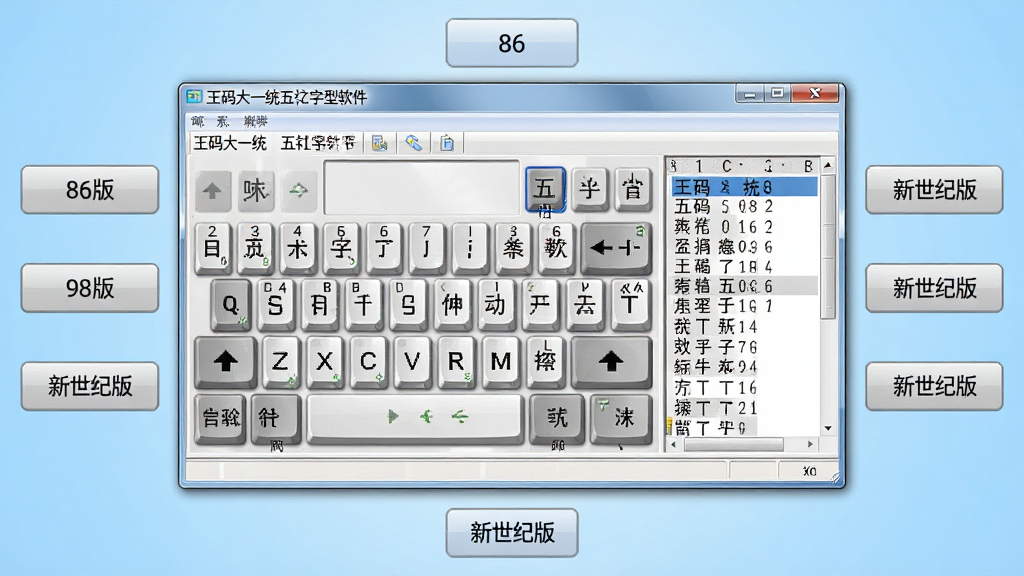Click the blue pen-shaped toolbar icon
The image size is (1024, 576).
pos(413,143)
